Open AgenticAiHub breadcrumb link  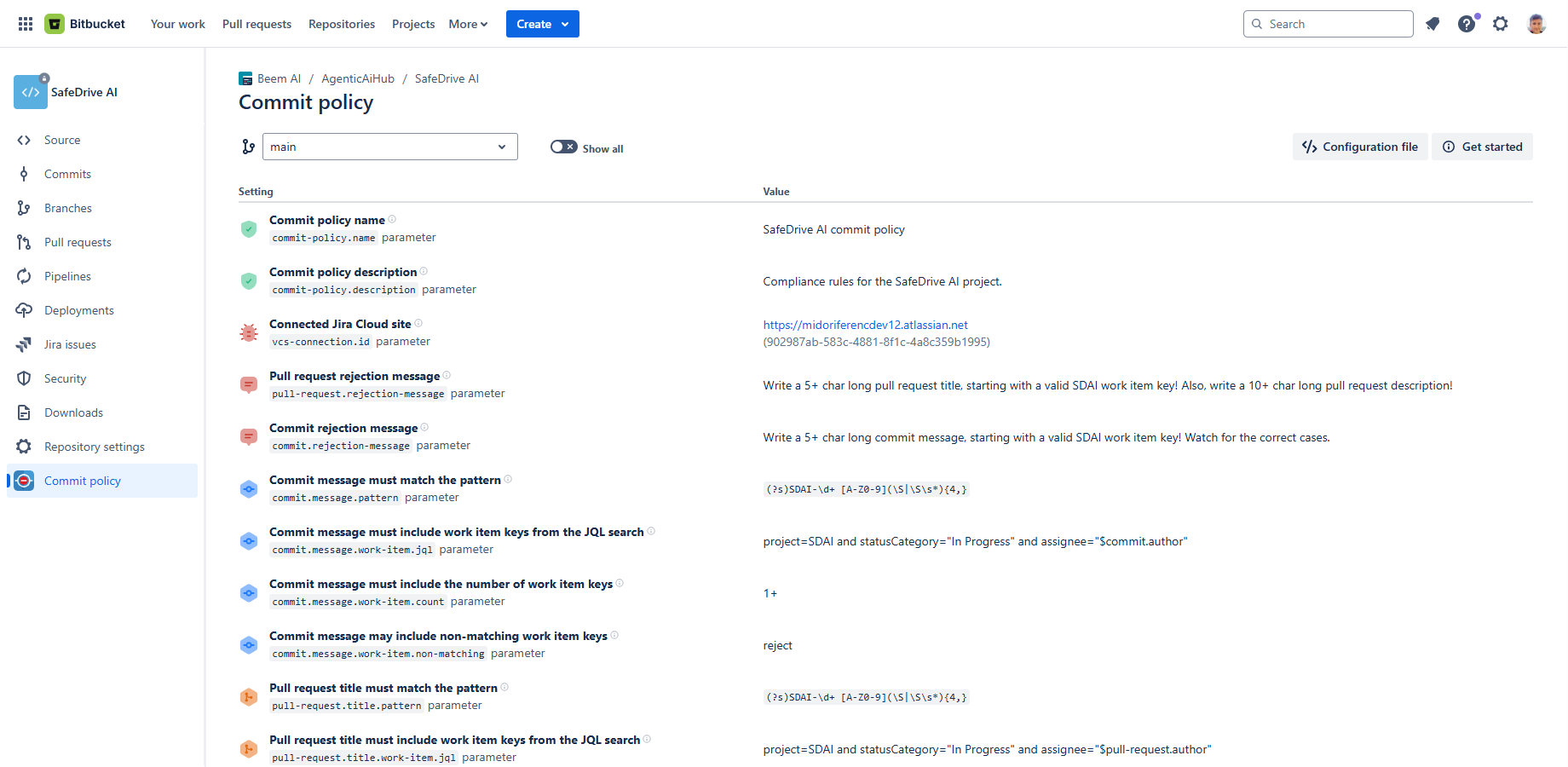point(358,78)
